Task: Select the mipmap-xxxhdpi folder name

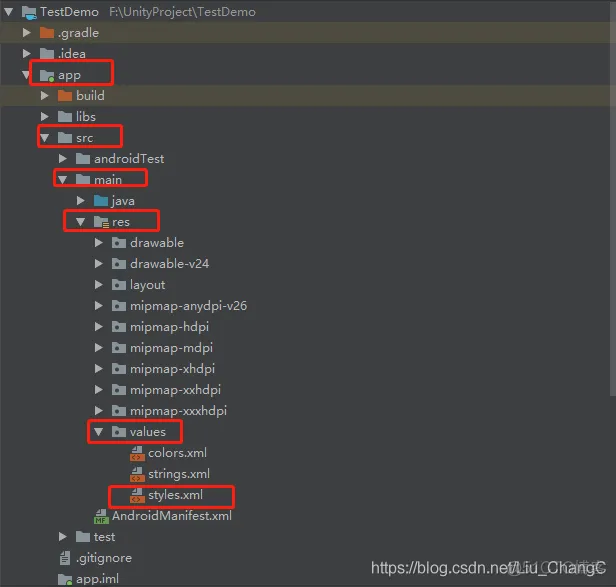Action: click(x=178, y=411)
